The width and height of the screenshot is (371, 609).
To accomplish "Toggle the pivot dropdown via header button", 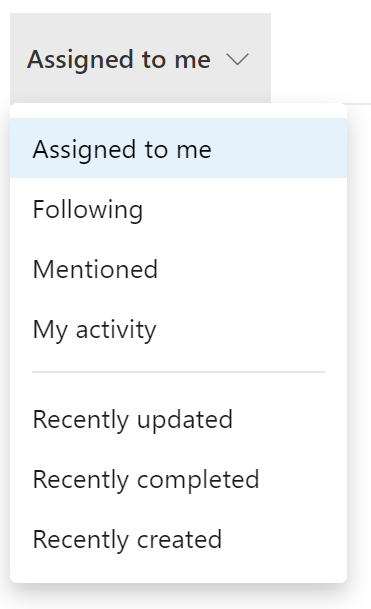I will click(140, 58).
